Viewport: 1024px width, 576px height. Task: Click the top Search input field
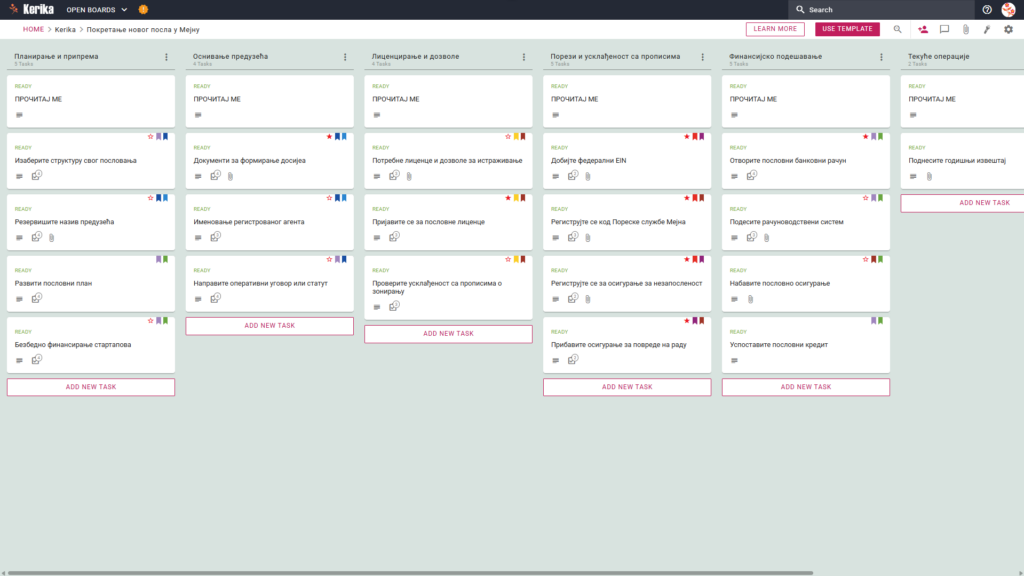click(879, 10)
